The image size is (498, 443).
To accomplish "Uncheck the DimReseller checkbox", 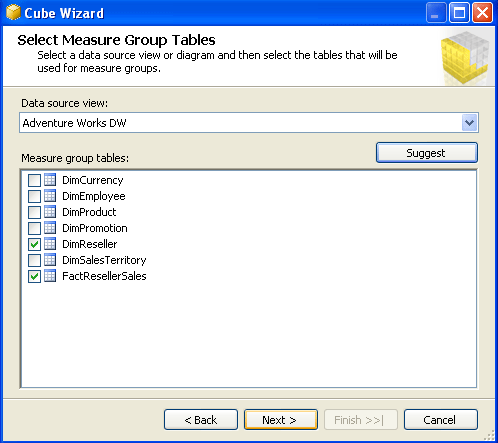I will (x=34, y=244).
